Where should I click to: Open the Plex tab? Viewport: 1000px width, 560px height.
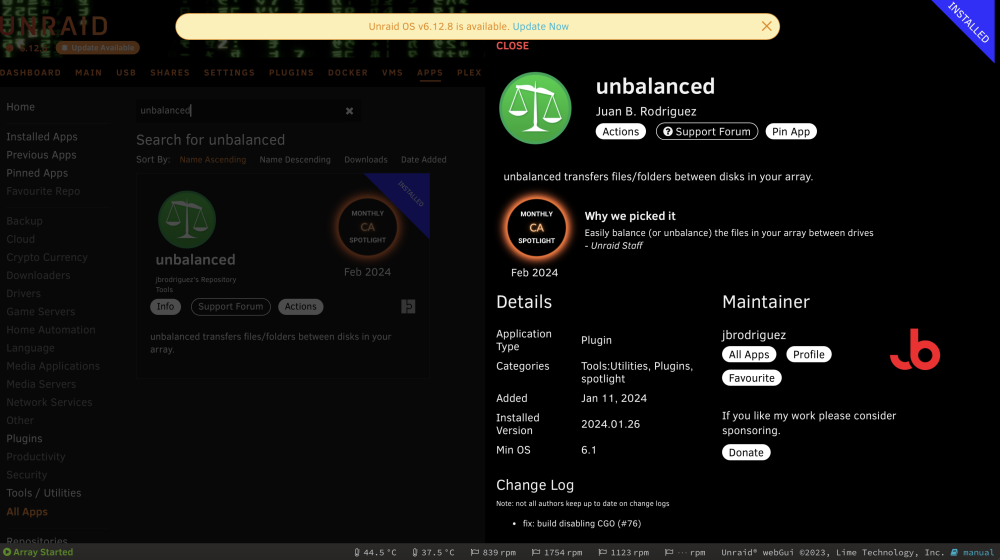pos(469,73)
